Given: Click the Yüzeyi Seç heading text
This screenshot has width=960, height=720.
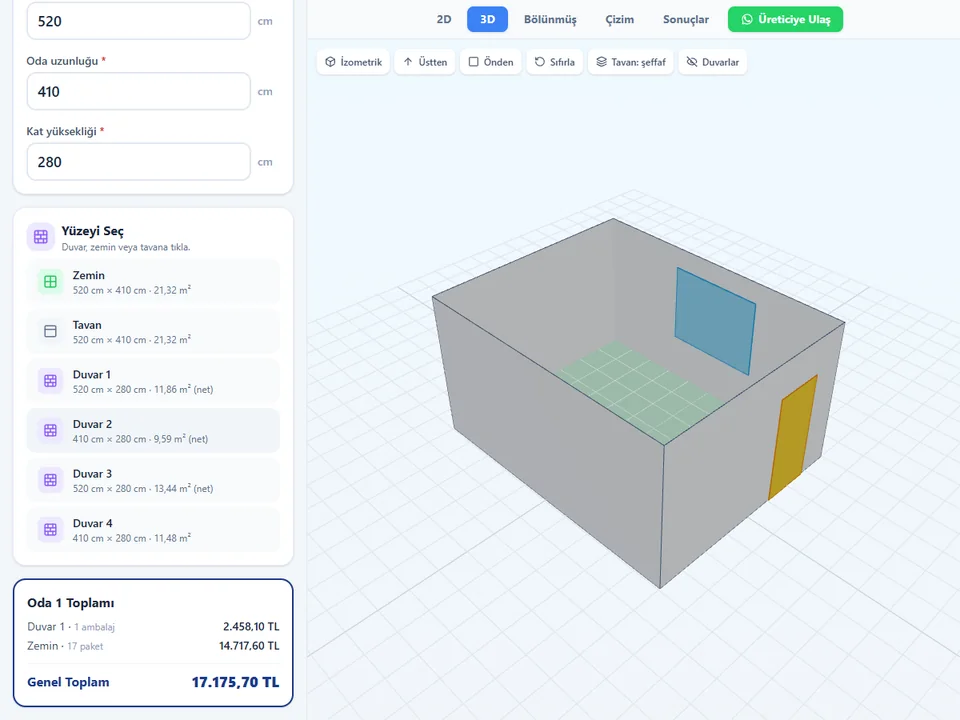Looking at the screenshot, I should point(92,231).
